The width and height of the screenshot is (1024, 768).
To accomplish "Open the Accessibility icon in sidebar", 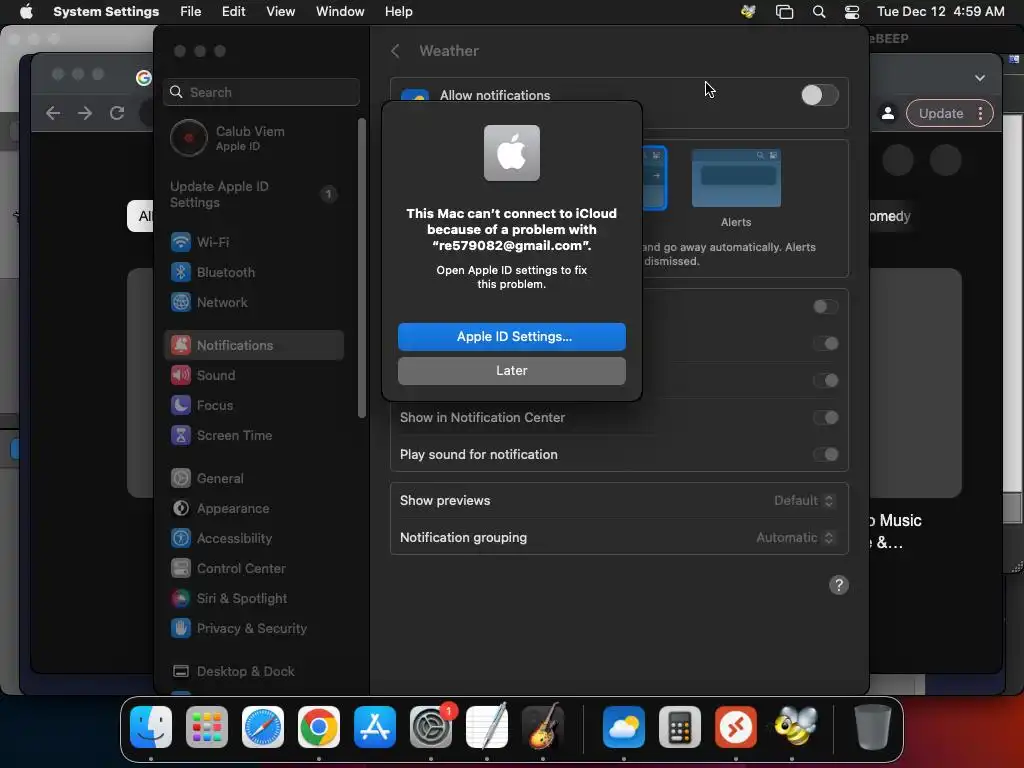I will tap(180, 538).
